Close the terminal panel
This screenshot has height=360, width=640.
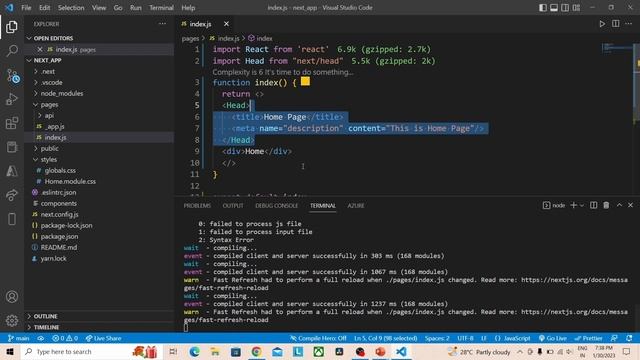click(x=630, y=205)
